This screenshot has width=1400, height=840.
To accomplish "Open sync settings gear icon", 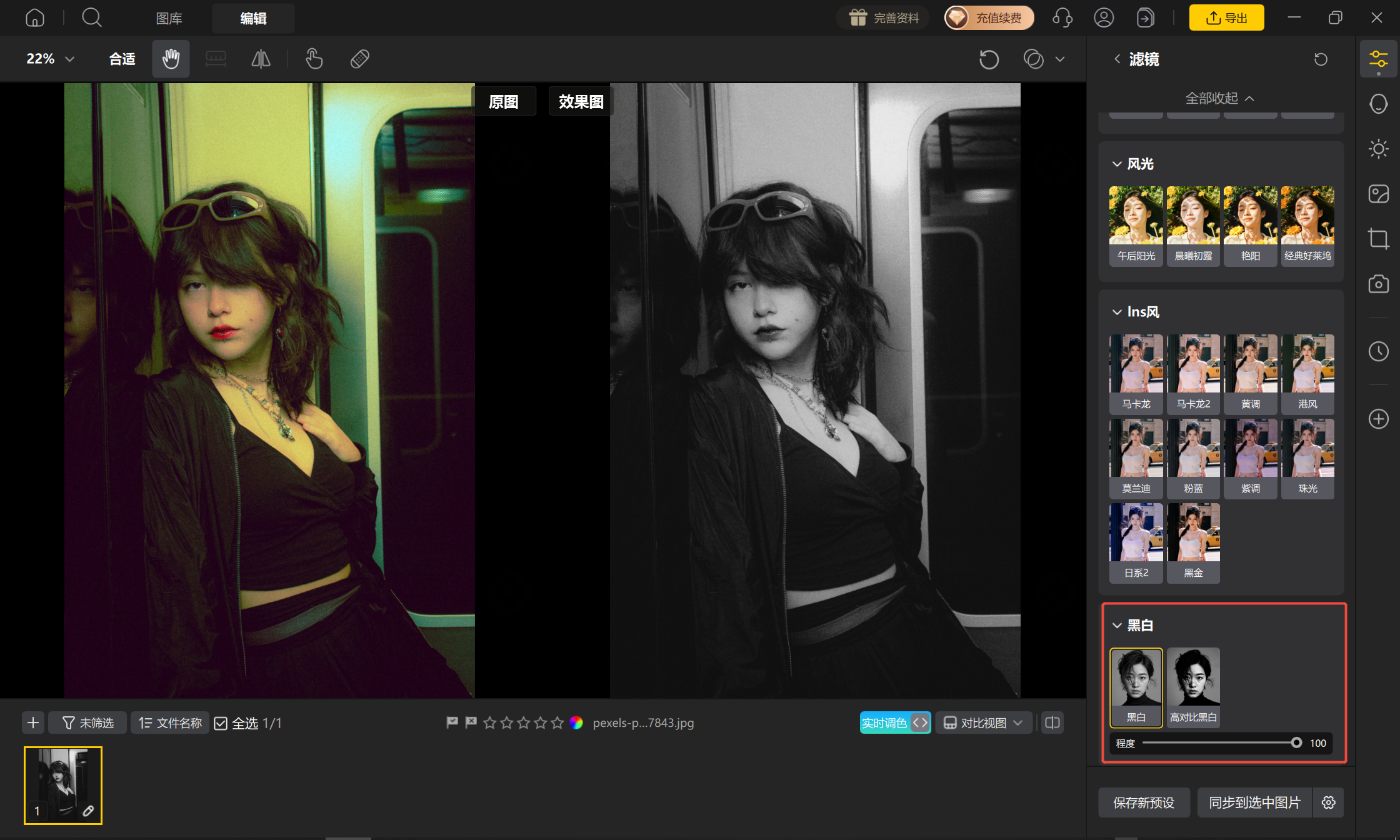I will pyautogui.click(x=1329, y=802).
